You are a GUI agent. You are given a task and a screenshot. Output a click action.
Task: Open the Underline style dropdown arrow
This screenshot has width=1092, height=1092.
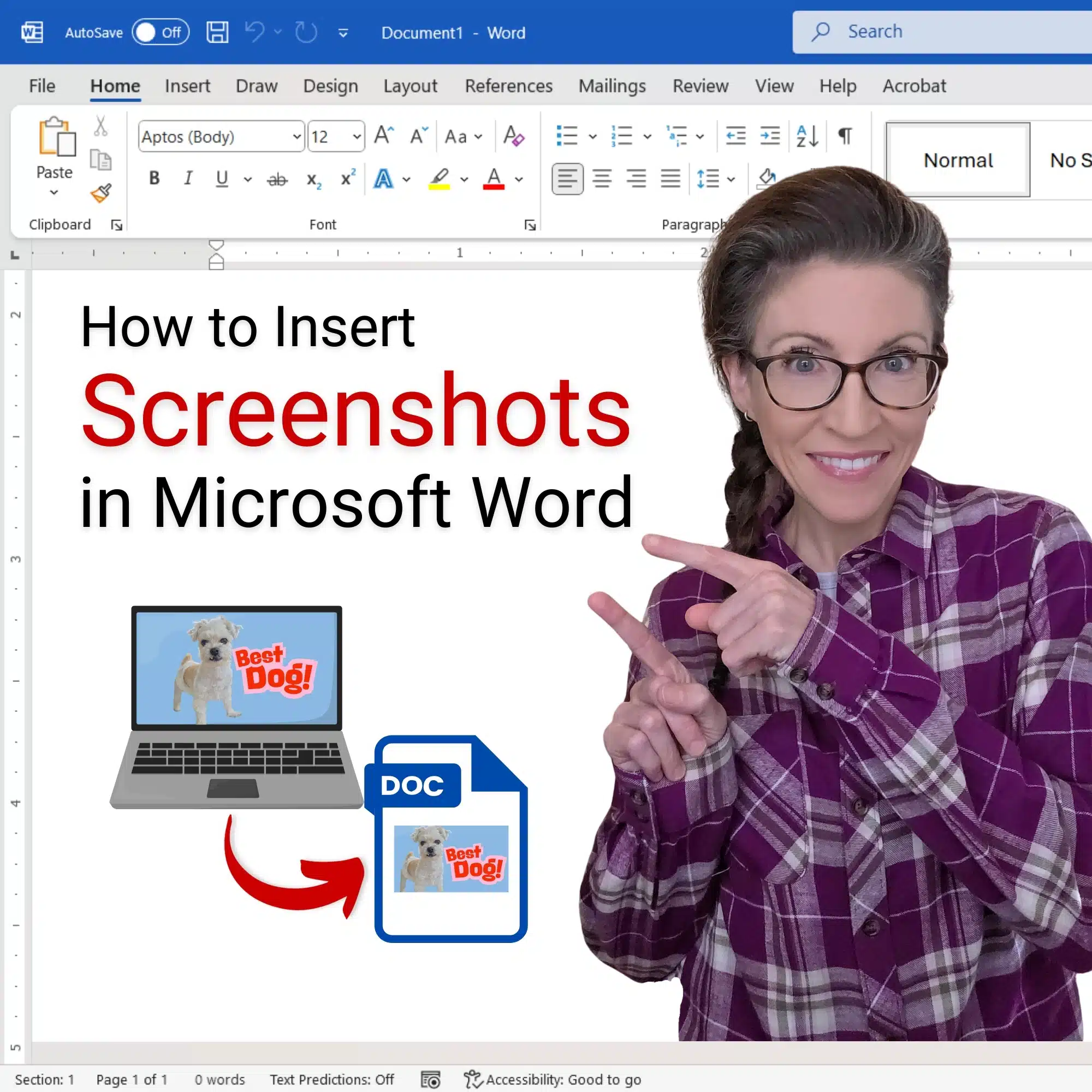point(247,180)
